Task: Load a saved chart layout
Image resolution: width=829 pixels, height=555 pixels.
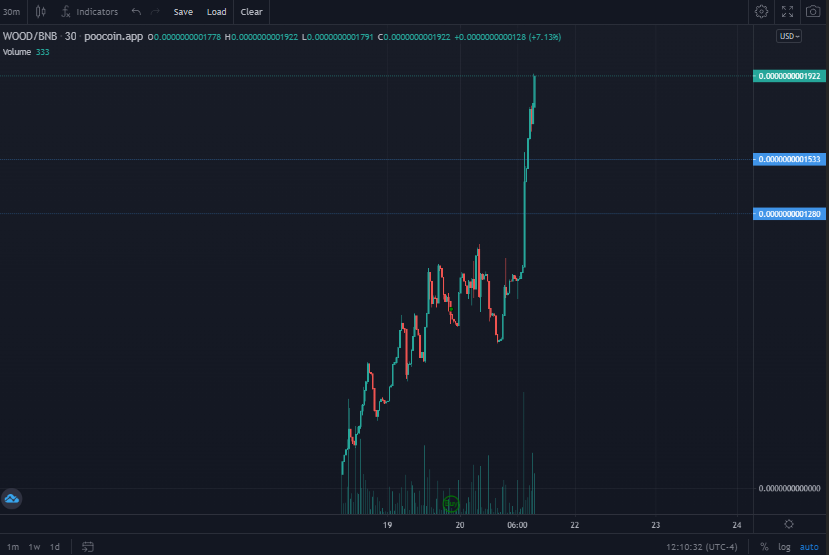Action: 216,12
